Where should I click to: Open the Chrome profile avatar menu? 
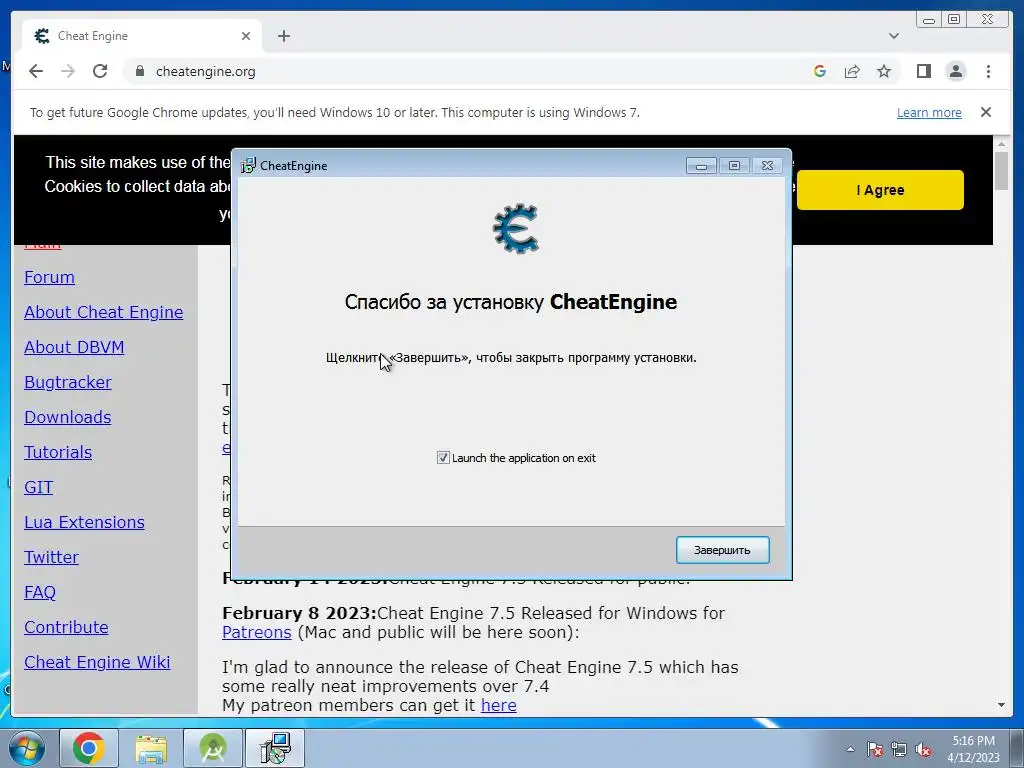(x=955, y=71)
